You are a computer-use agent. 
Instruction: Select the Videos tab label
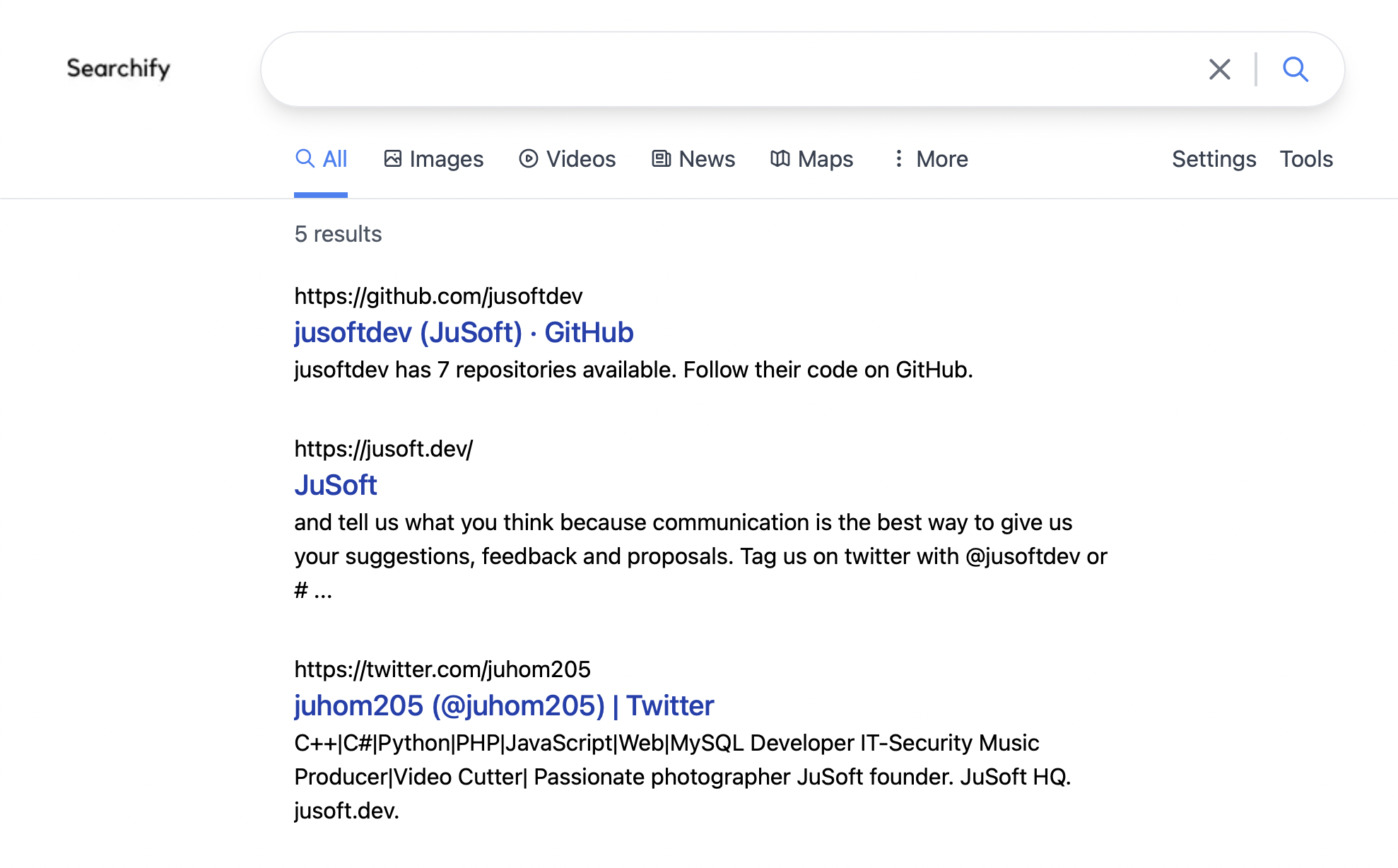(580, 159)
